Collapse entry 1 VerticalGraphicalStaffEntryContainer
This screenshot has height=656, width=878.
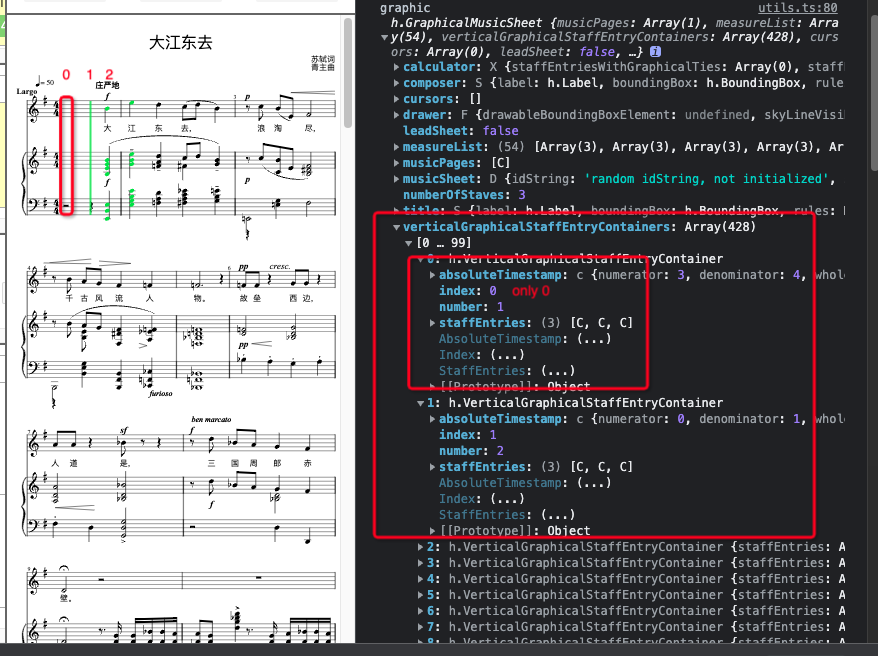421,403
